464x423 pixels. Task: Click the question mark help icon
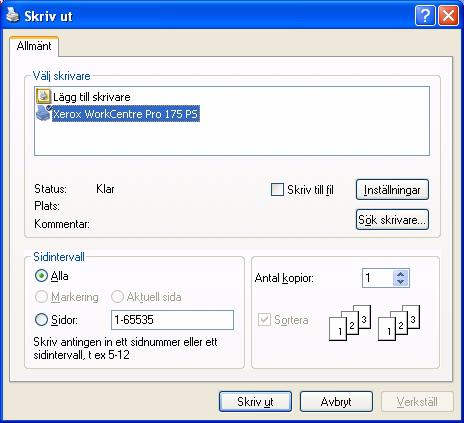(425, 15)
